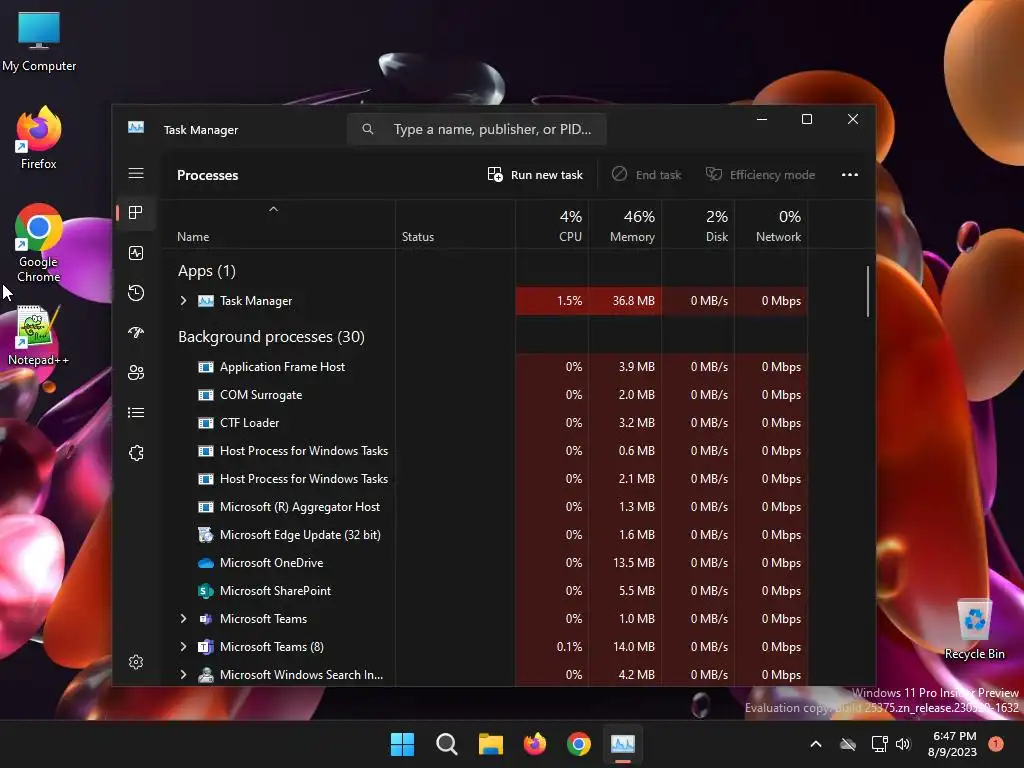Click the OneDrive cloud icon in system tray
Viewport: 1024px width, 768px height.
tap(848, 744)
